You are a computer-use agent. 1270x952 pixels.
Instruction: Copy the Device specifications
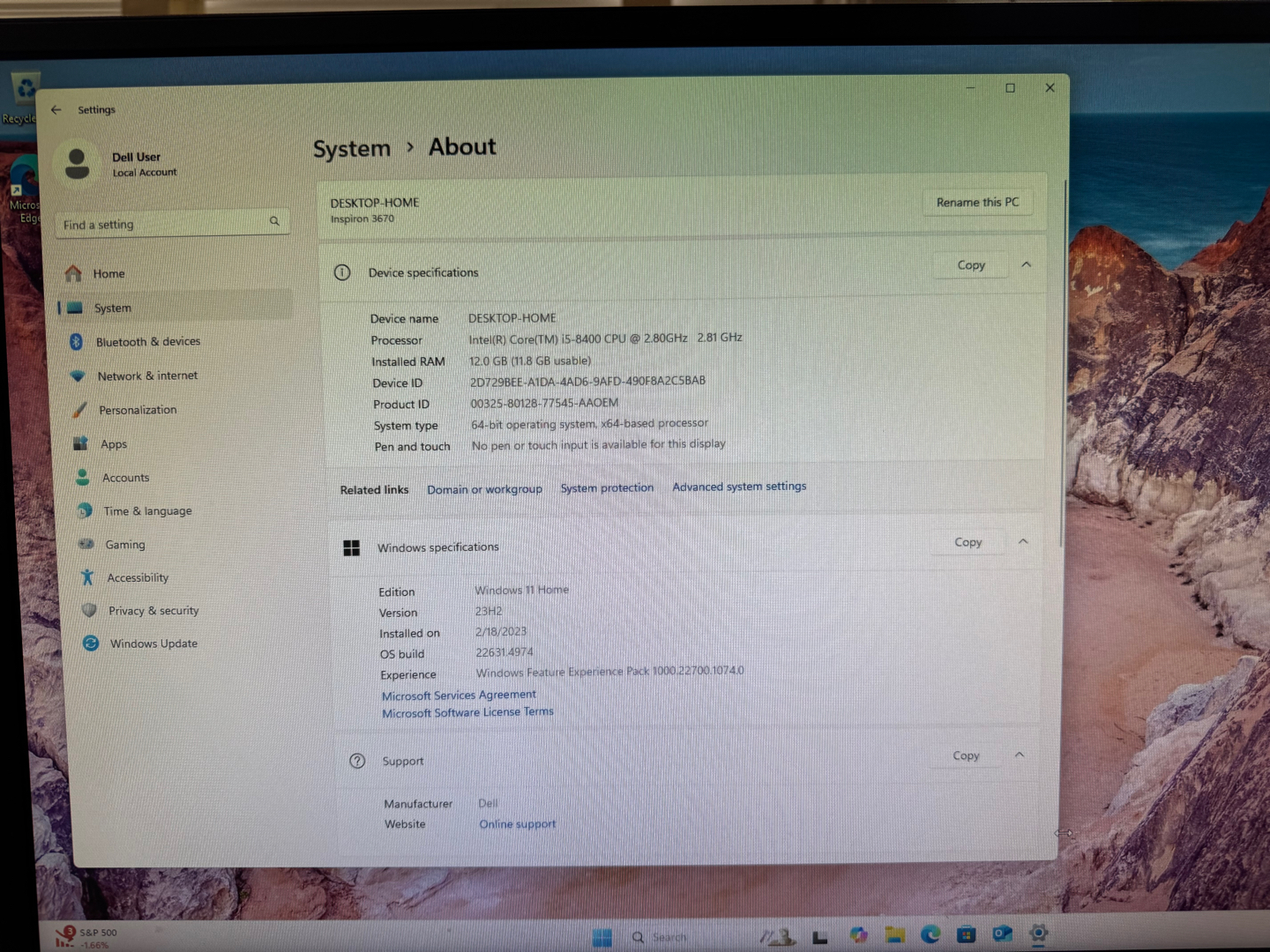[971, 264]
